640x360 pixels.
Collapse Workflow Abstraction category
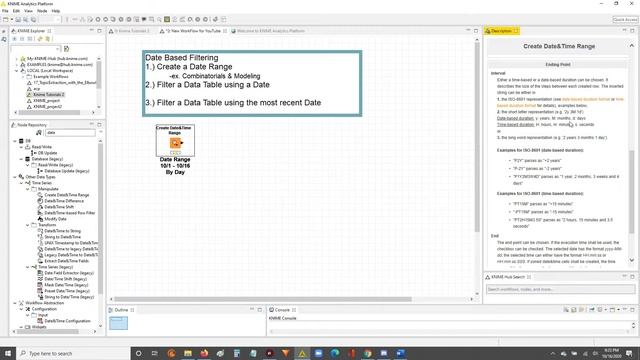coord(15,303)
